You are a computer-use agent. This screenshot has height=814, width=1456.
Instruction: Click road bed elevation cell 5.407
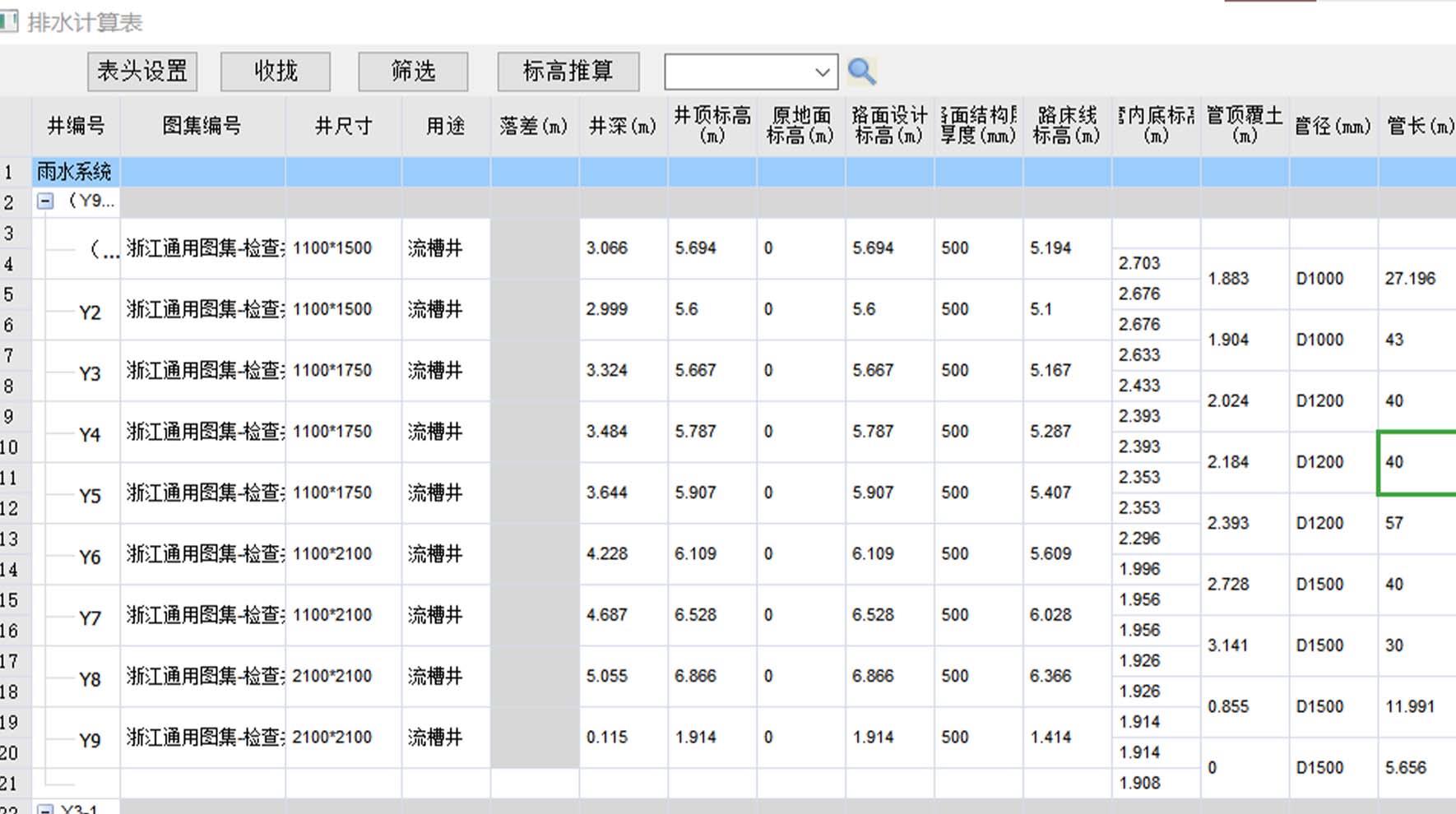click(x=1068, y=493)
